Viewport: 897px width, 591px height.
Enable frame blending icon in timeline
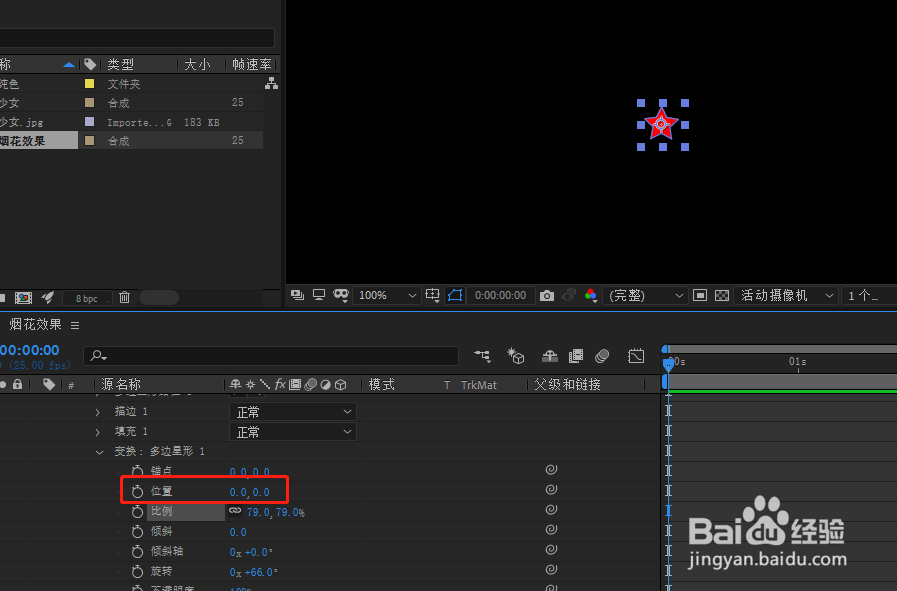click(x=576, y=356)
